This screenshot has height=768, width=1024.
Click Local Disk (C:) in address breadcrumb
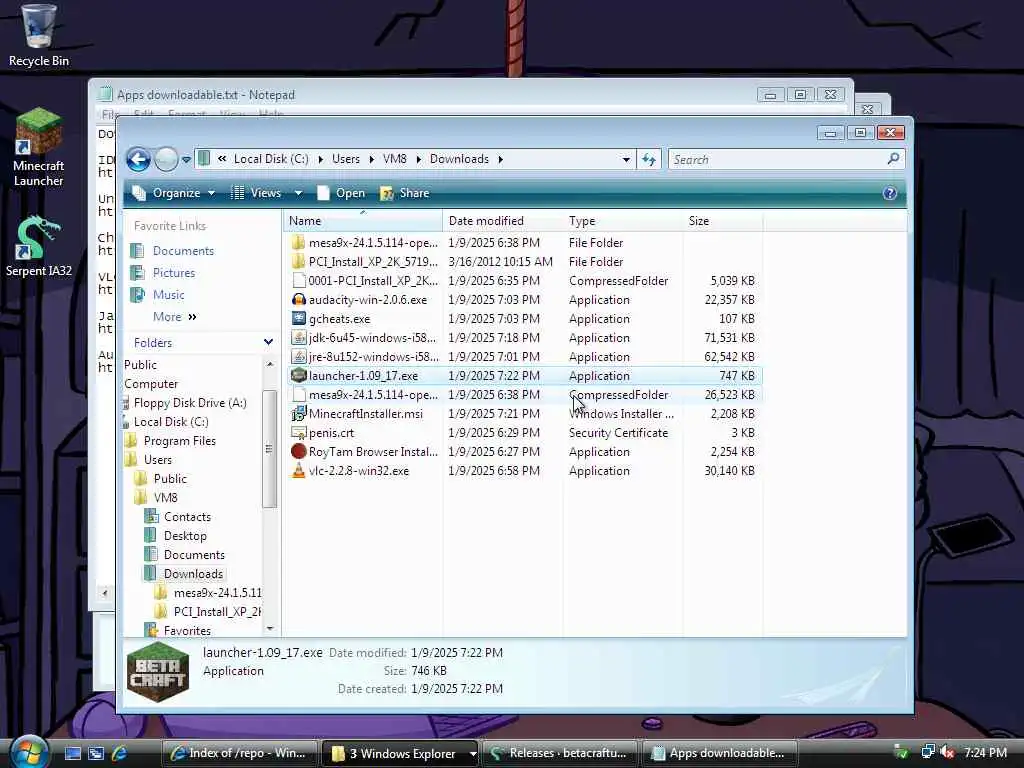(x=271, y=159)
